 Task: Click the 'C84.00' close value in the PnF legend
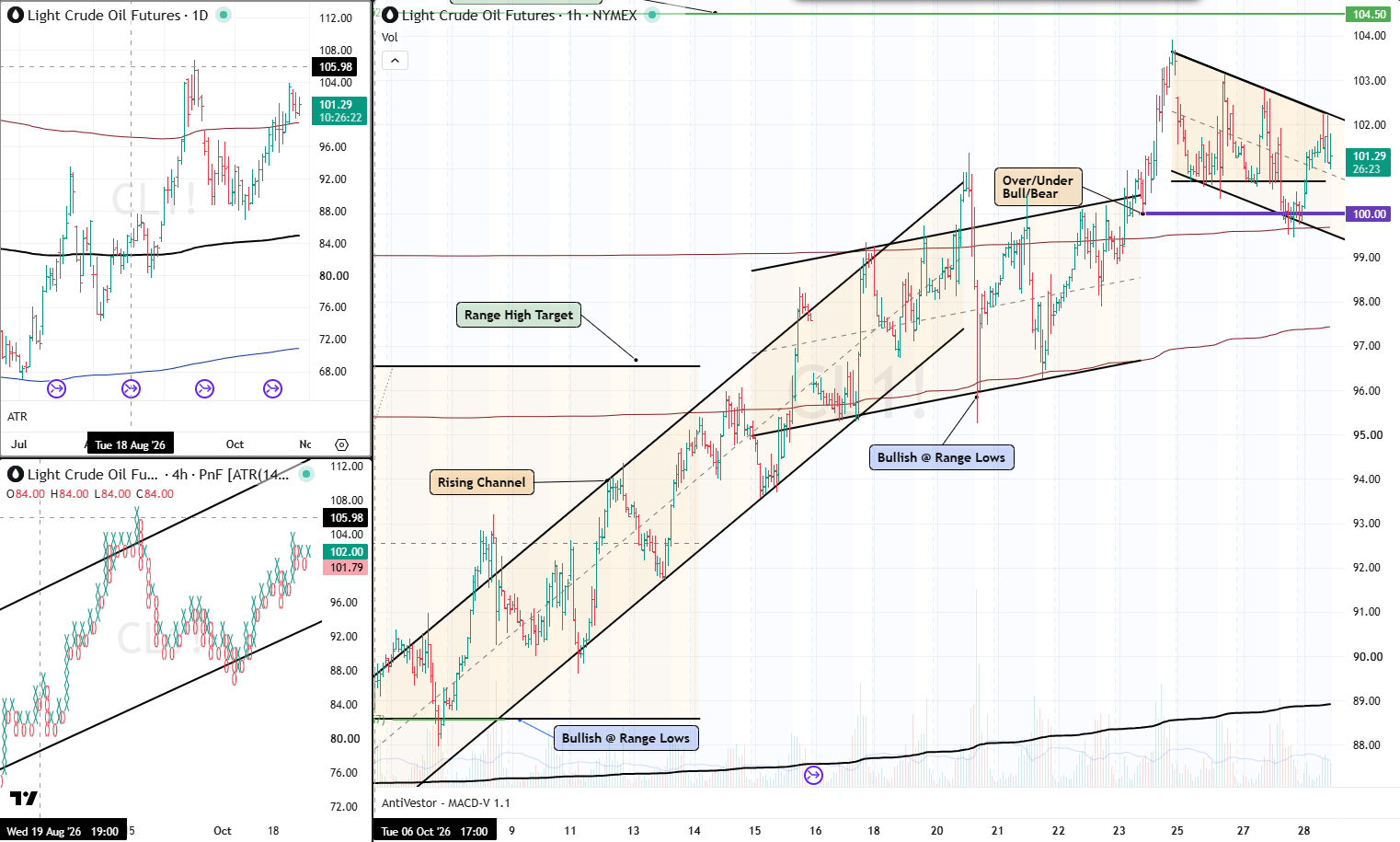(x=155, y=494)
